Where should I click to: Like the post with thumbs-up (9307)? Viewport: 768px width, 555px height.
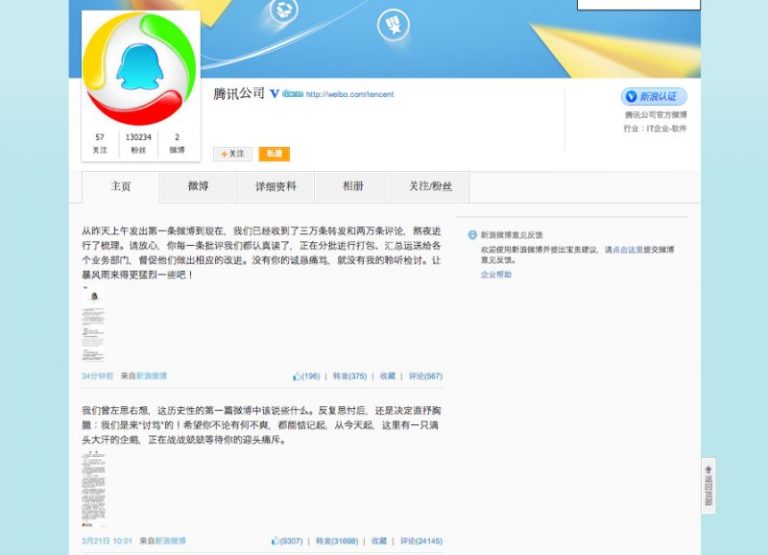click(x=287, y=541)
